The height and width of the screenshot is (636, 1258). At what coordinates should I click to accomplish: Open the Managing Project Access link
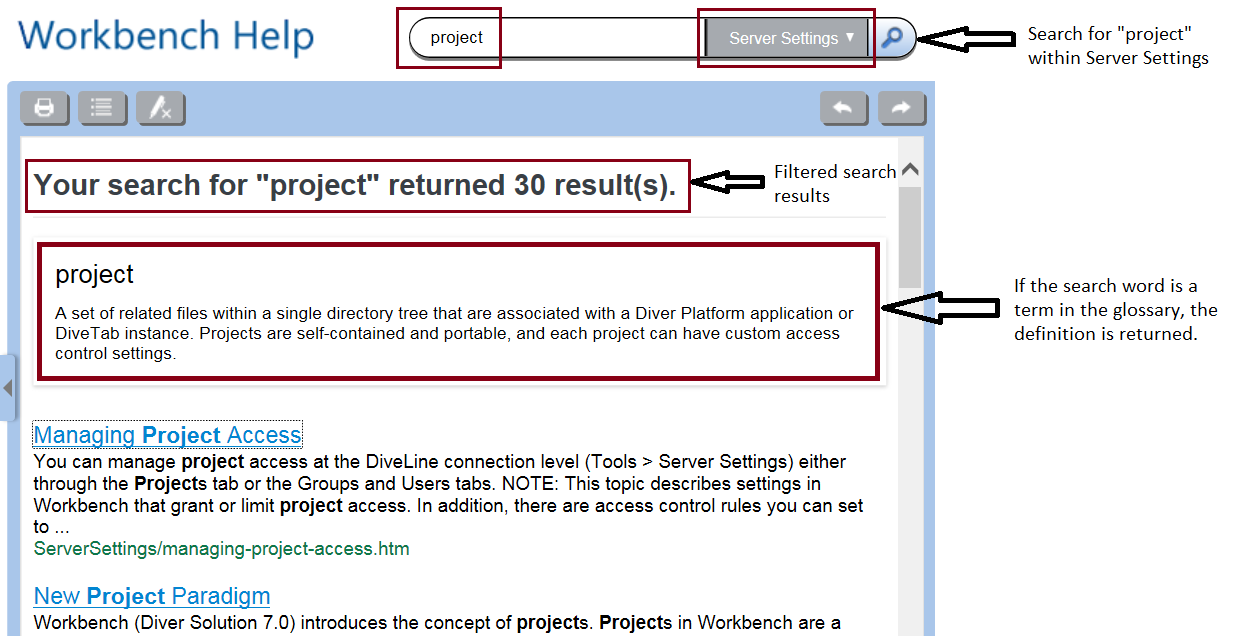click(168, 435)
